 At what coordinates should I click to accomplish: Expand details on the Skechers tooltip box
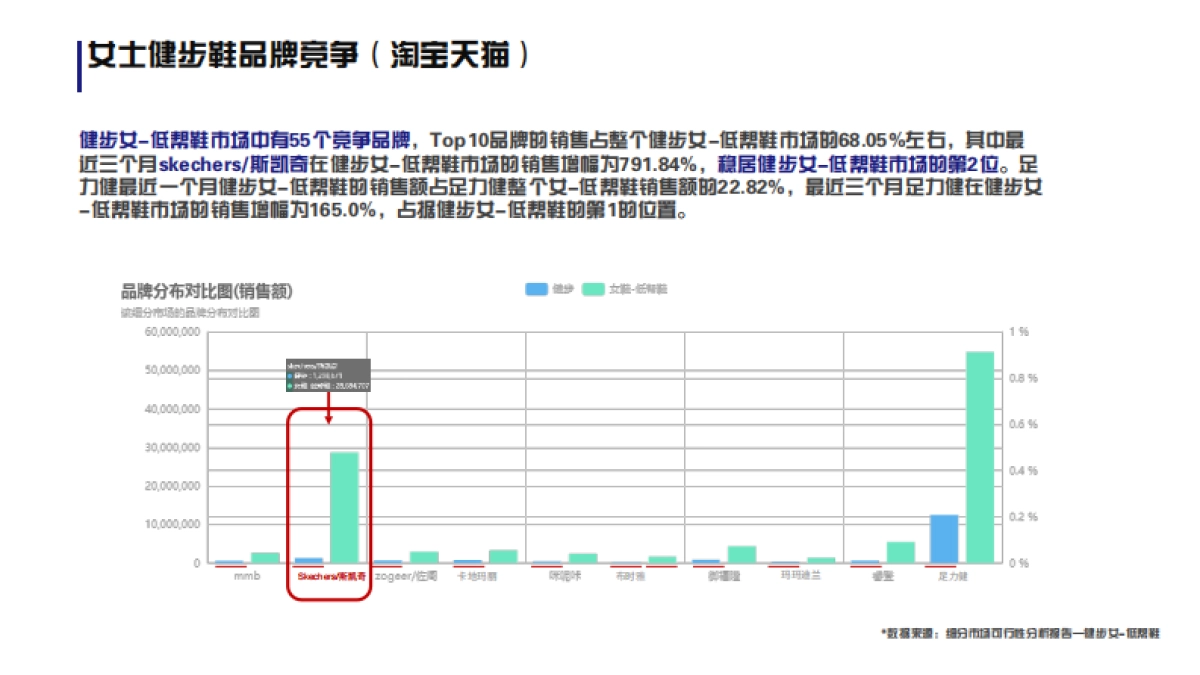pyautogui.click(x=327, y=375)
